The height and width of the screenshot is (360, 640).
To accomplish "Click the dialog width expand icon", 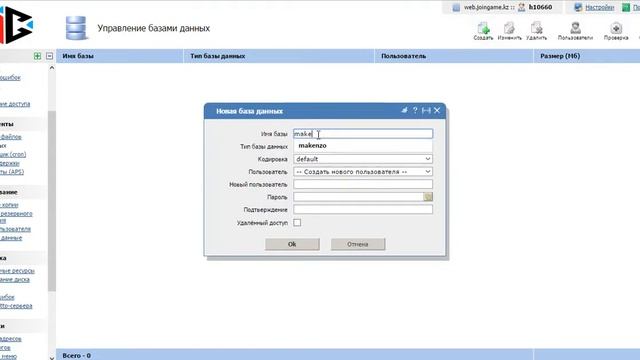I will tap(426, 110).
